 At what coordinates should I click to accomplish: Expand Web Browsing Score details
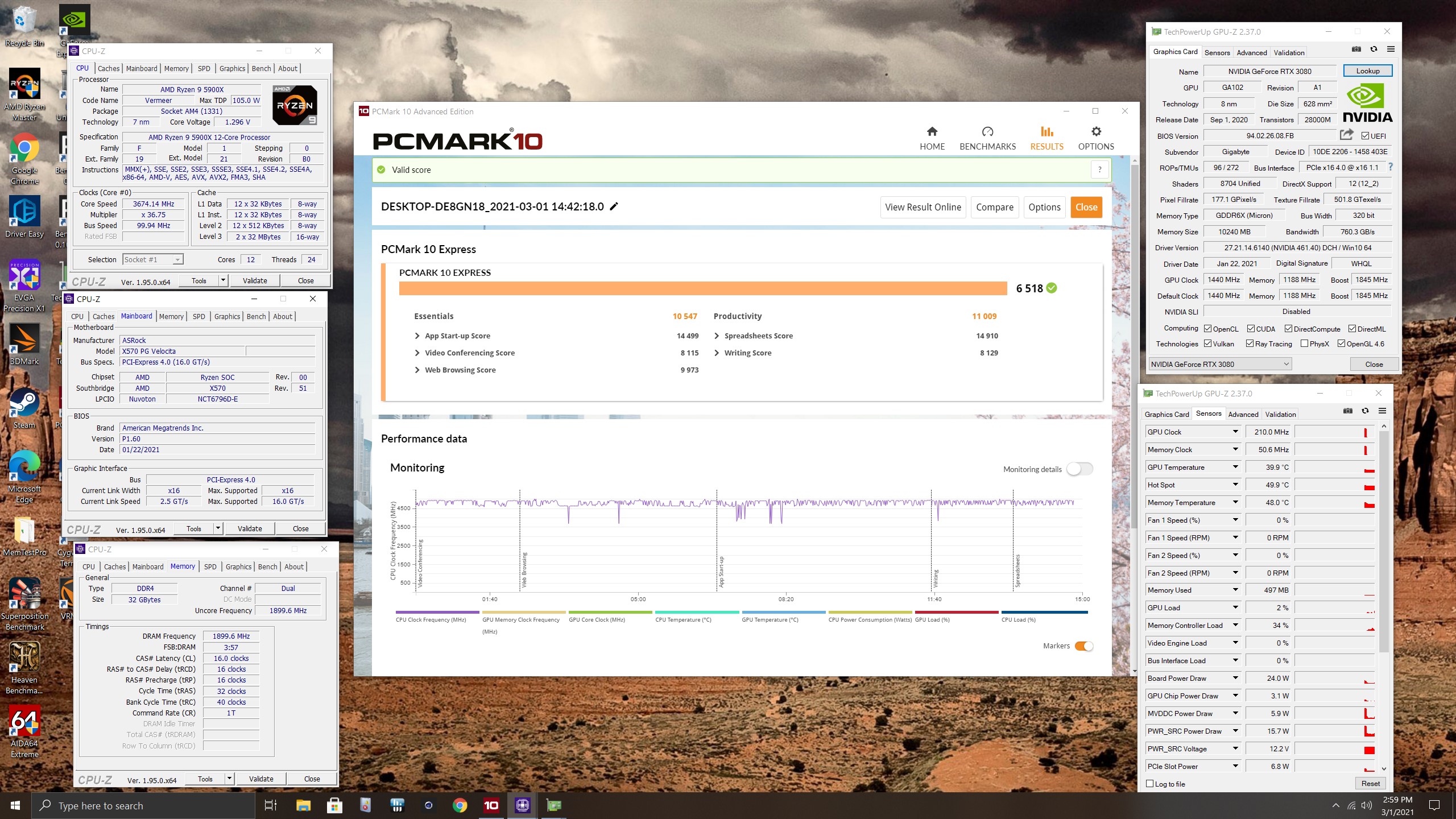417,370
